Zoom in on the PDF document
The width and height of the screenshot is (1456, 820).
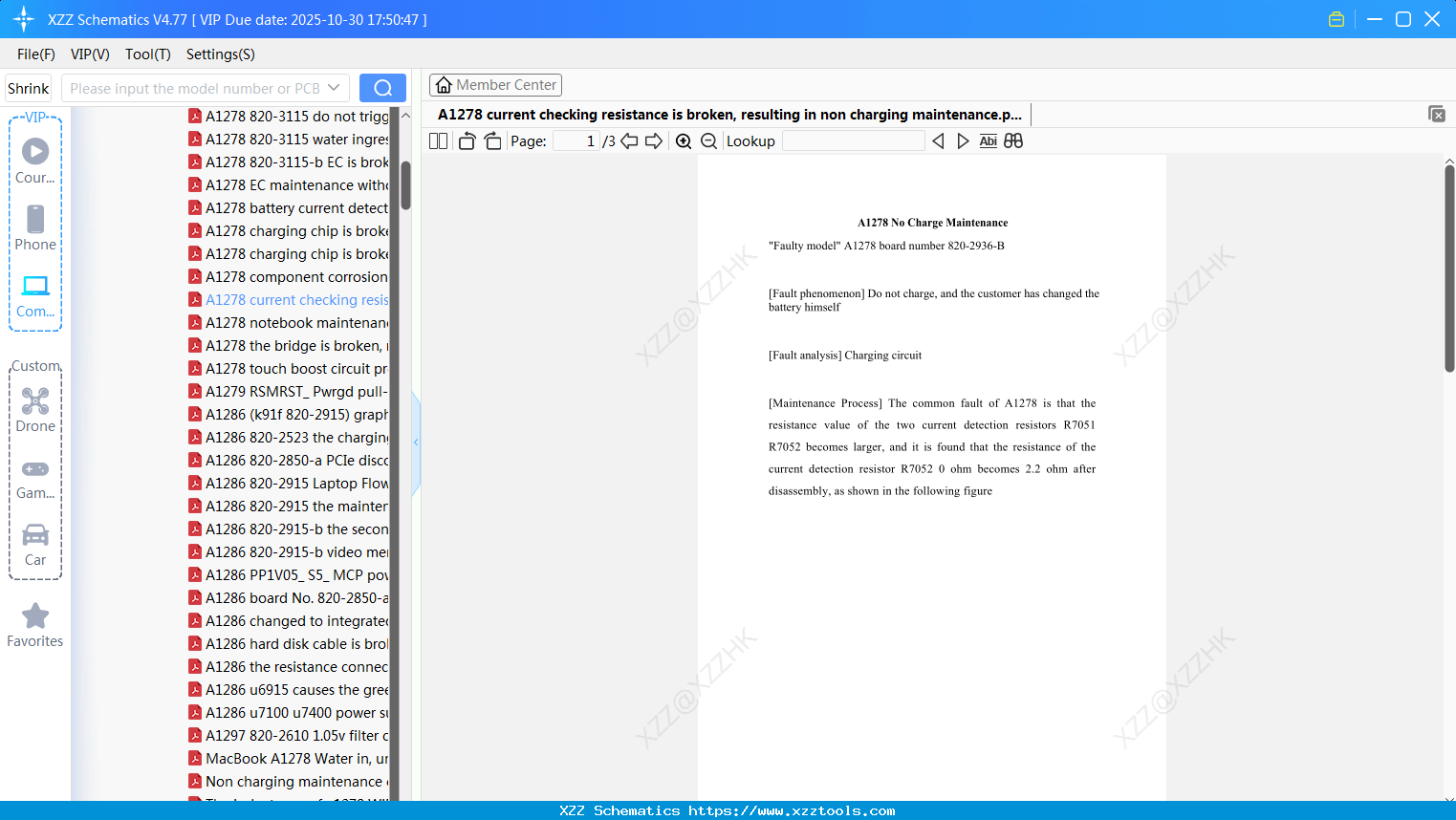click(684, 140)
